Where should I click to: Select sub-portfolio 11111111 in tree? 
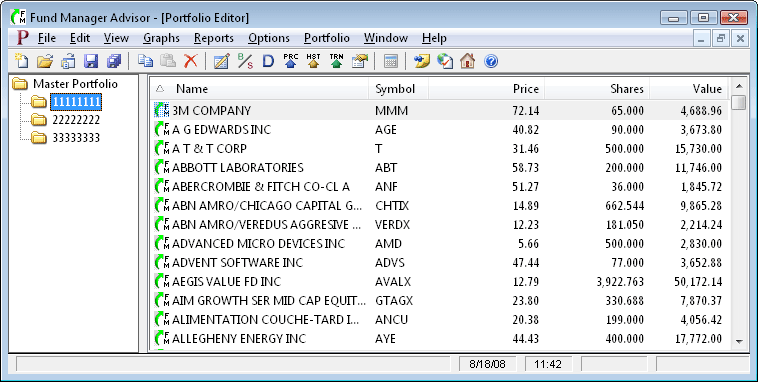coord(76,102)
